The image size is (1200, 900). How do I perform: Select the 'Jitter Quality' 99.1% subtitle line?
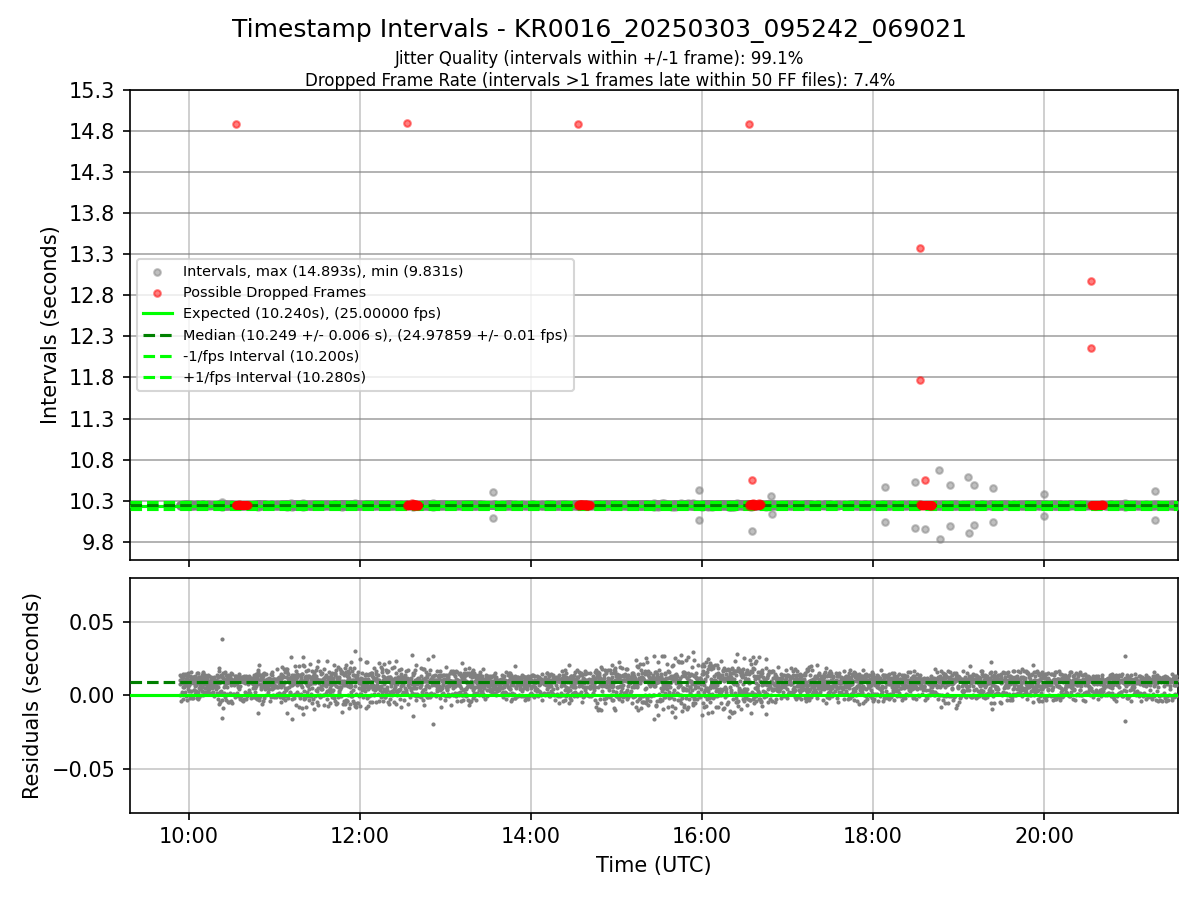[599, 58]
